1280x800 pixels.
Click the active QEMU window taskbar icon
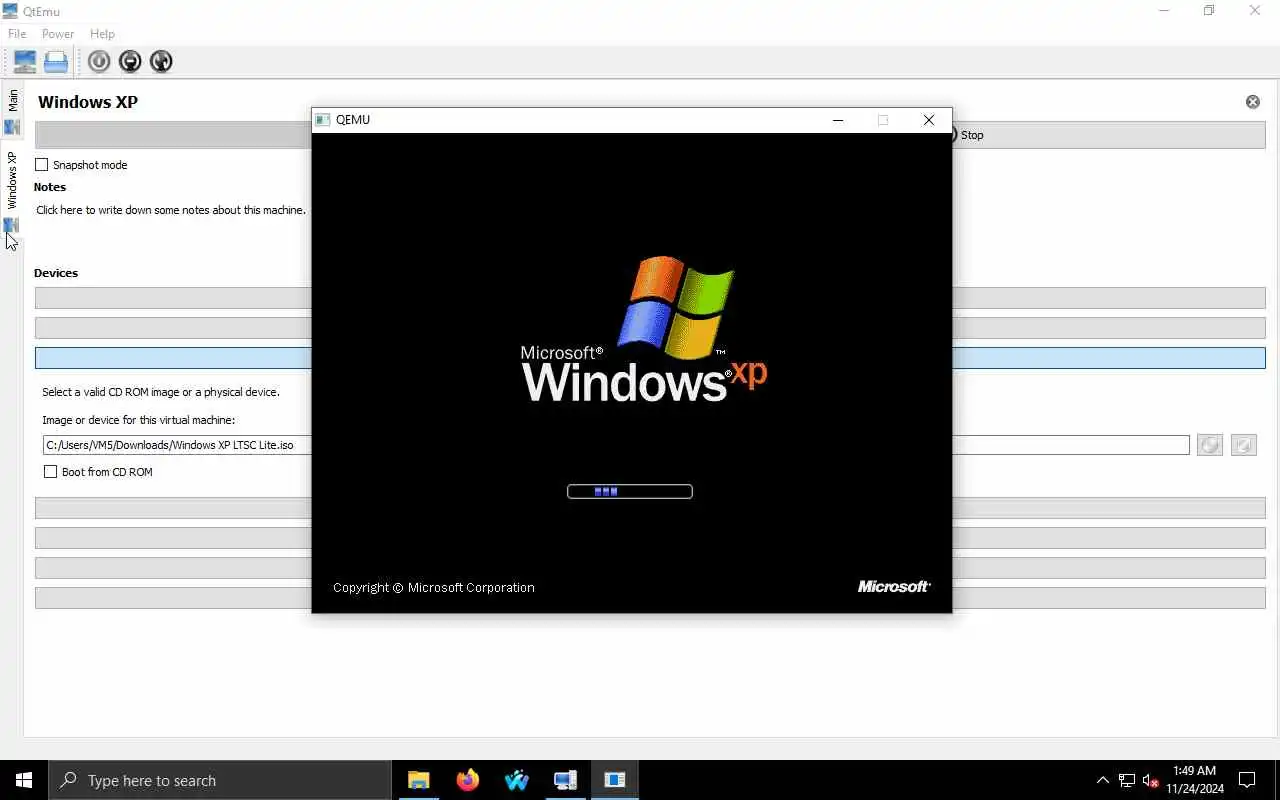click(614, 780)
